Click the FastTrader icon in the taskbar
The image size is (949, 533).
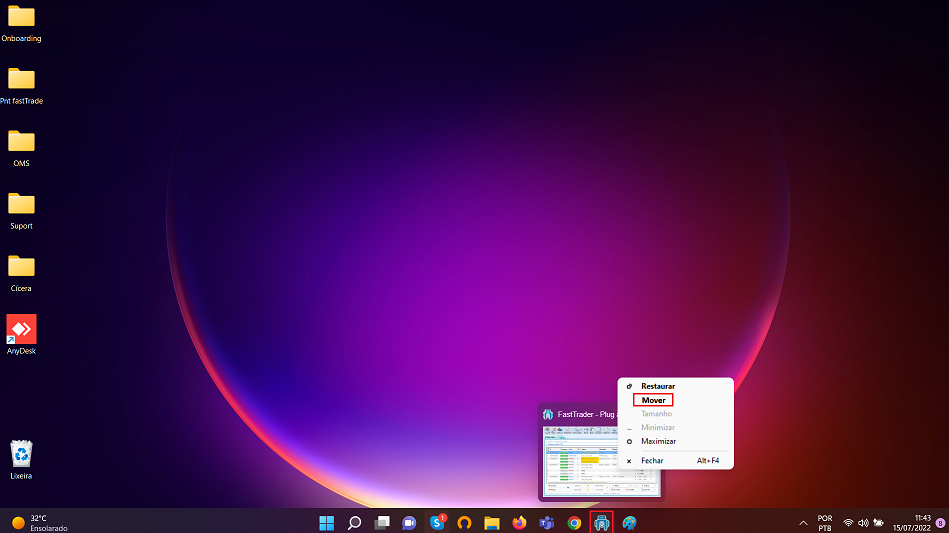(x=601, y=522)
